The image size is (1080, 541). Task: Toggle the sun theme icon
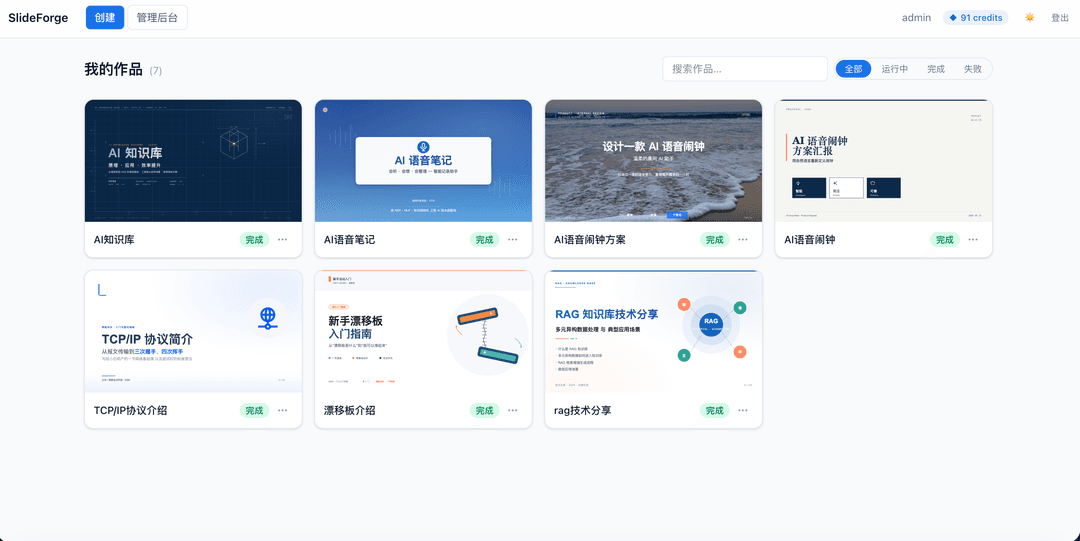(1029, 17)
